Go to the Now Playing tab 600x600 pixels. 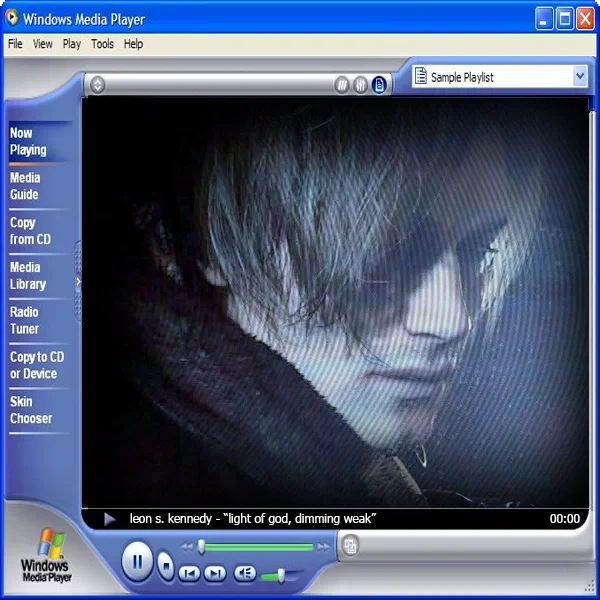tap(38, 142)
